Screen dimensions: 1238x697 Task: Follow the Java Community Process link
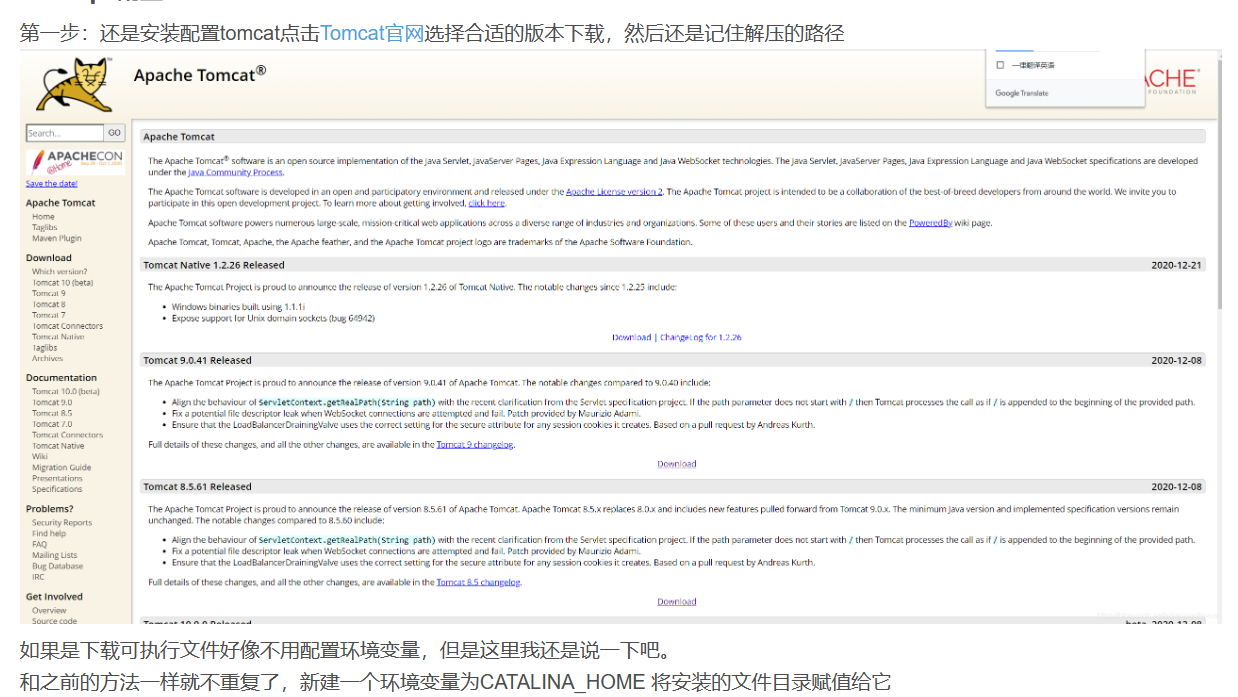(x=236, y=172)
